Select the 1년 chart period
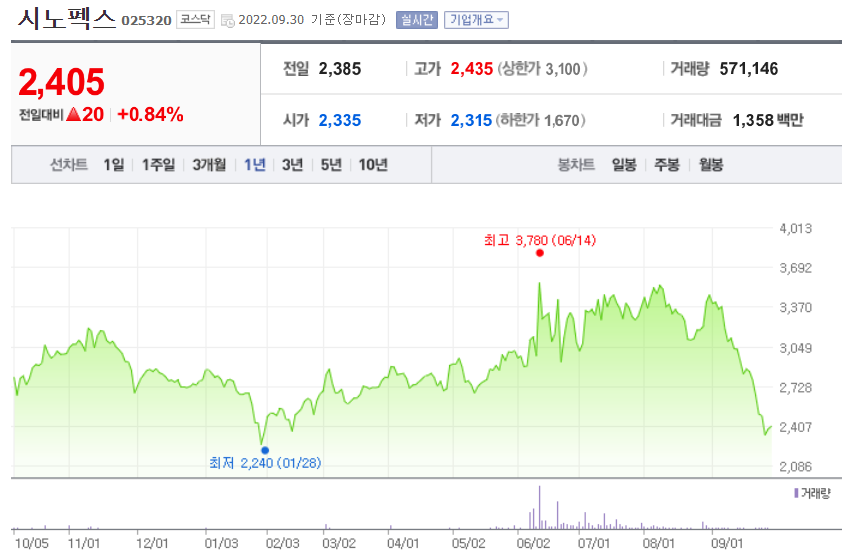842x559 pixels. coord(255,164)
